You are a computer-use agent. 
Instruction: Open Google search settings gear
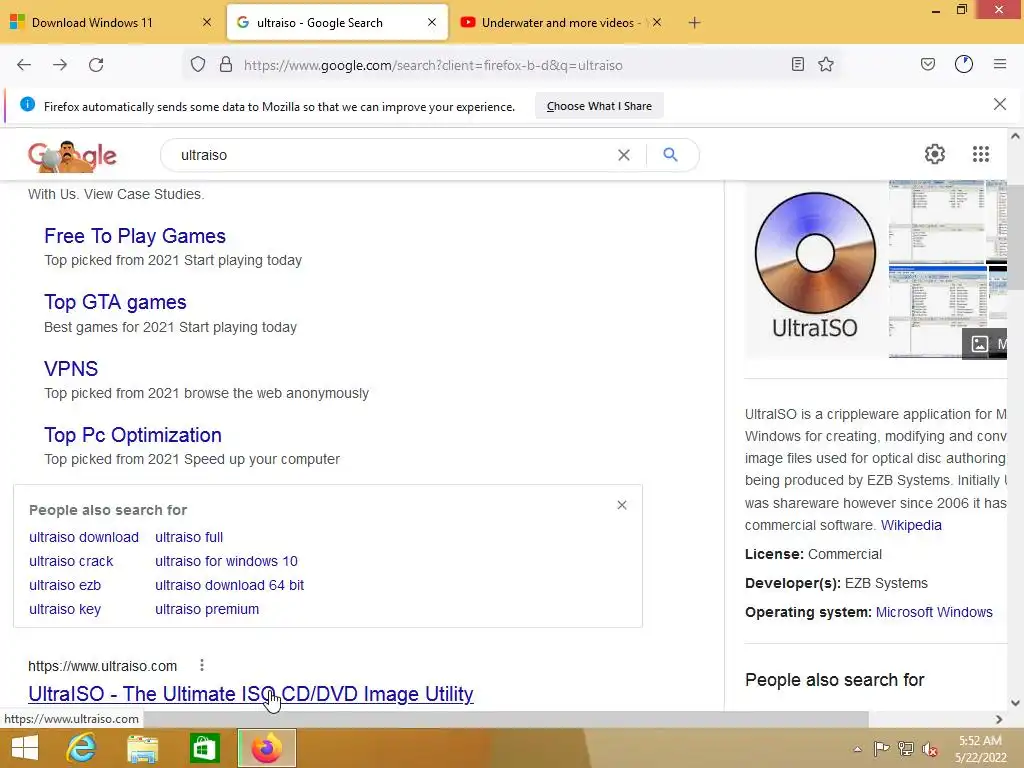pyautogui.click(x=935, y=154)
